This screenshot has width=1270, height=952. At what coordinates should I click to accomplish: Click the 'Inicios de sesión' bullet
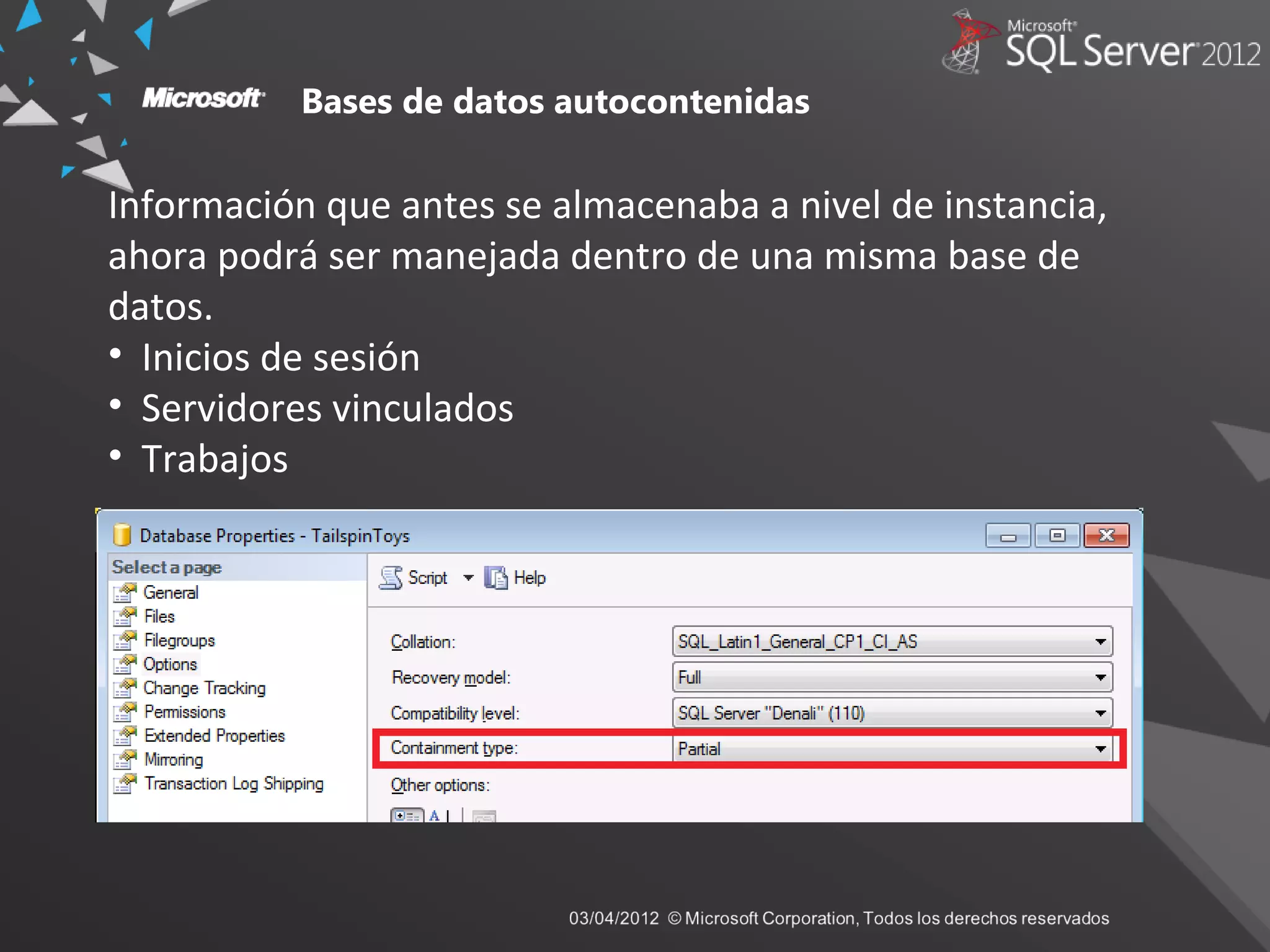pos(281,358)
